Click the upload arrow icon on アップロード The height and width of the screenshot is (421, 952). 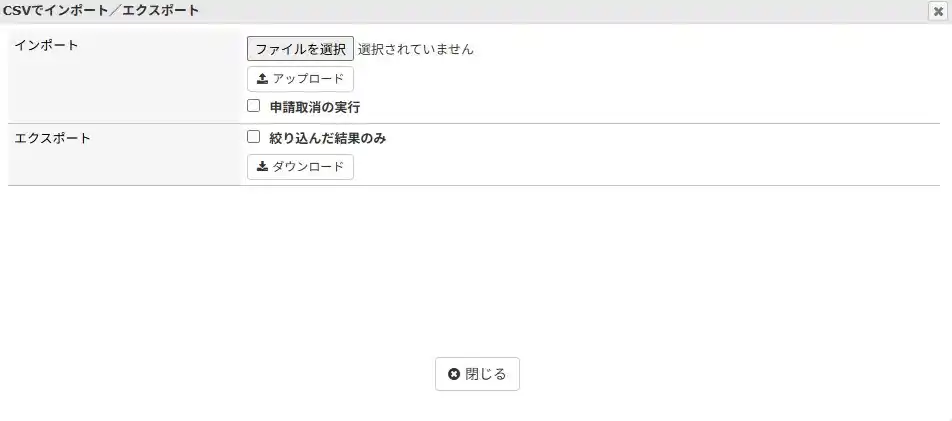pos(263,79)
